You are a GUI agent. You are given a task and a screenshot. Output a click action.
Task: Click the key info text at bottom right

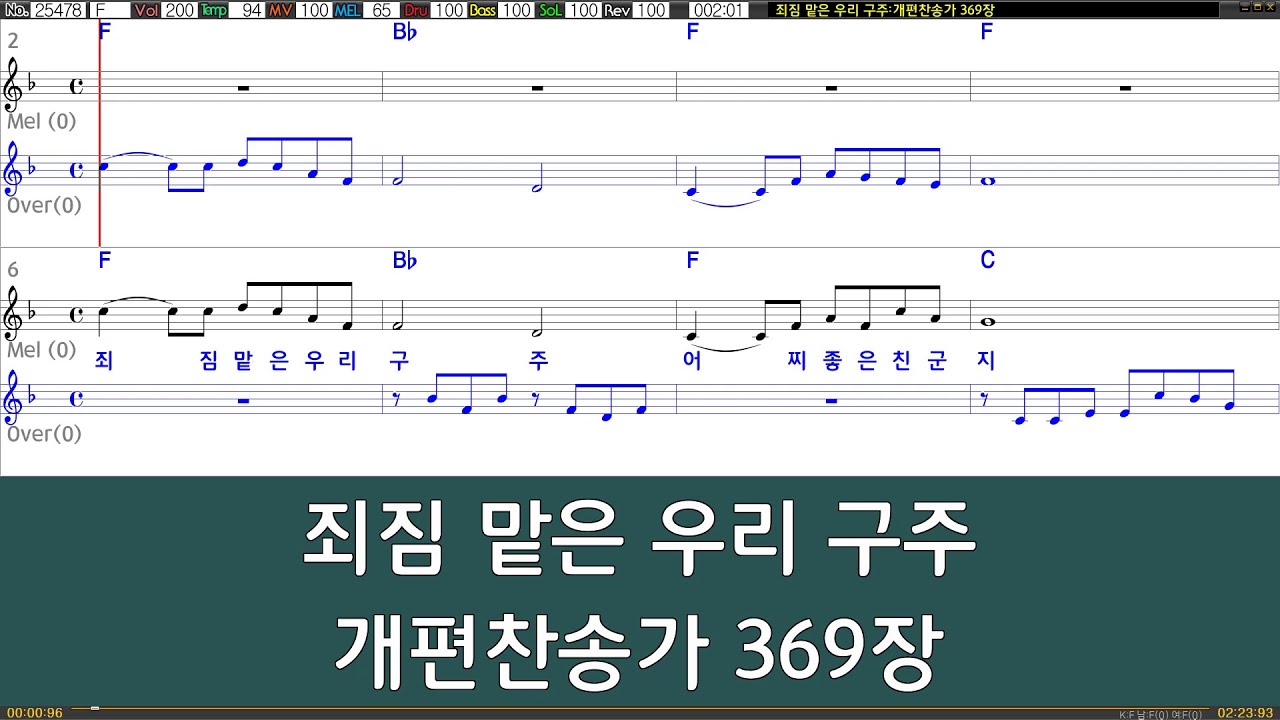point(1161,714)
